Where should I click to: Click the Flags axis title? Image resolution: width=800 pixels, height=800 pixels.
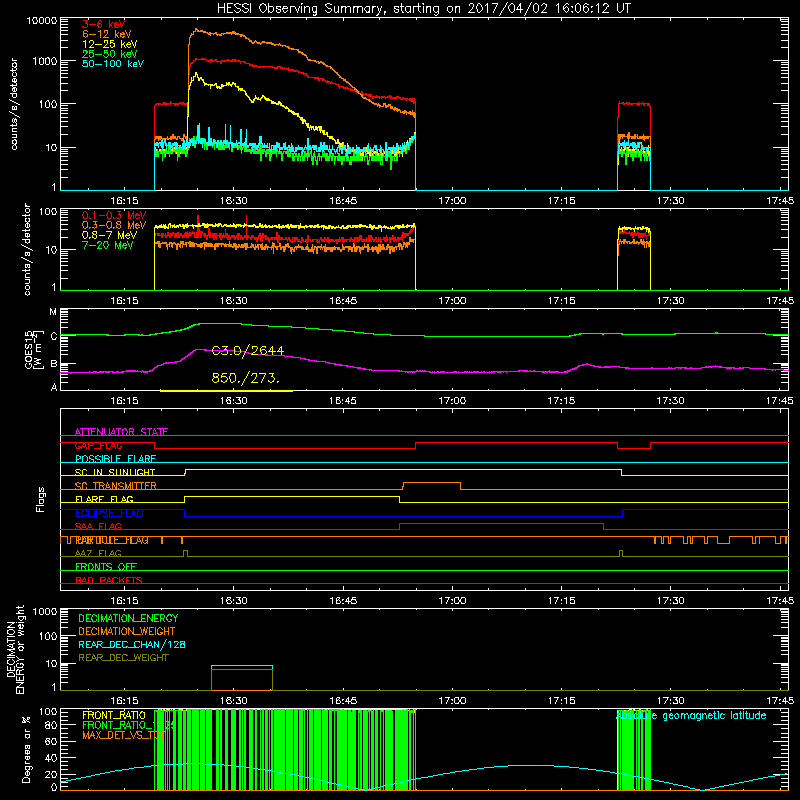coord(41,499)
